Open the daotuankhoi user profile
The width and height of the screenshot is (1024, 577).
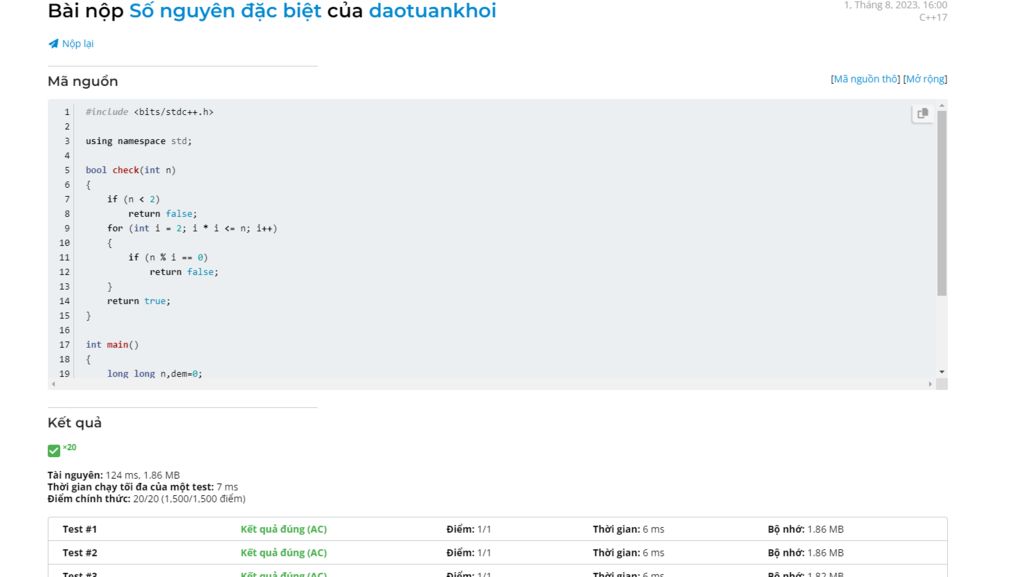point(432,12)
